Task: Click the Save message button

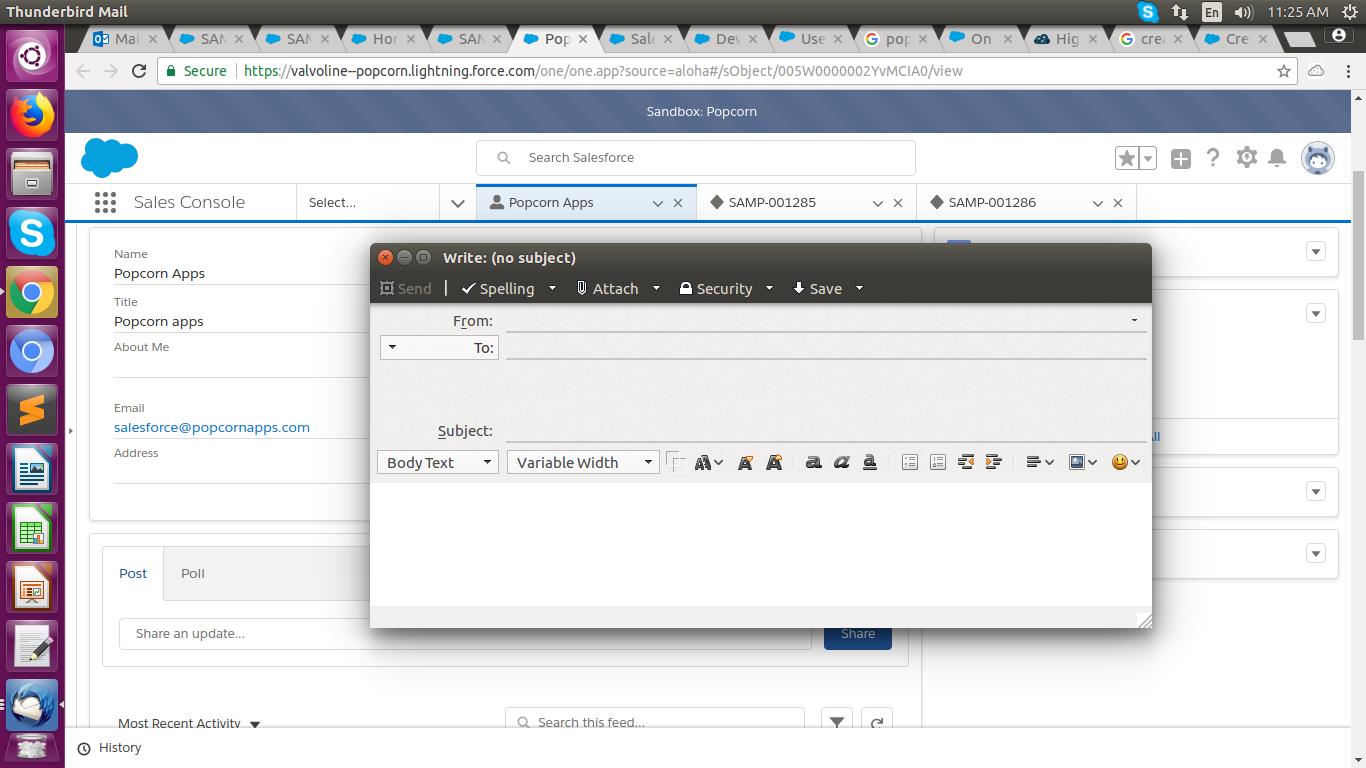Action: click(x=817, y=288)
